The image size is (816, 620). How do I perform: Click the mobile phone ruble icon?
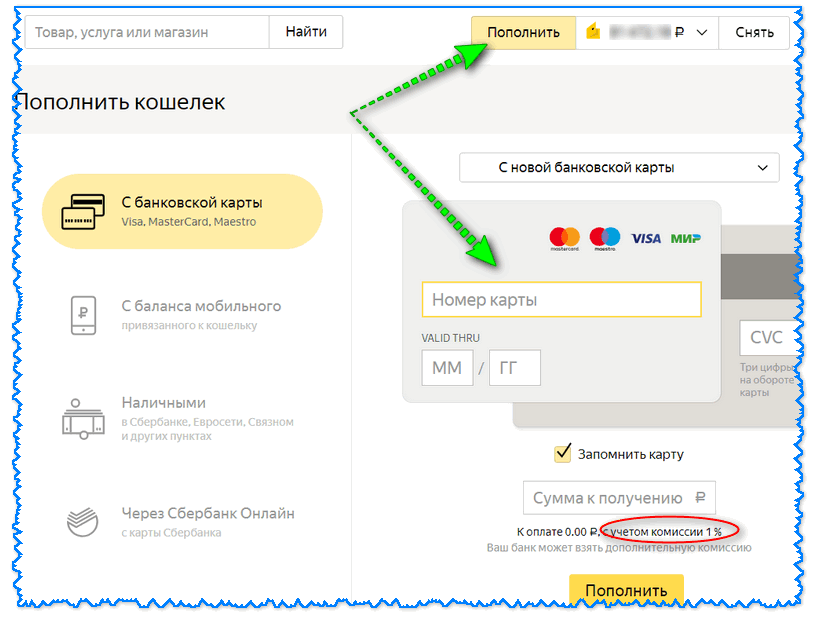[x=83, y=314]
